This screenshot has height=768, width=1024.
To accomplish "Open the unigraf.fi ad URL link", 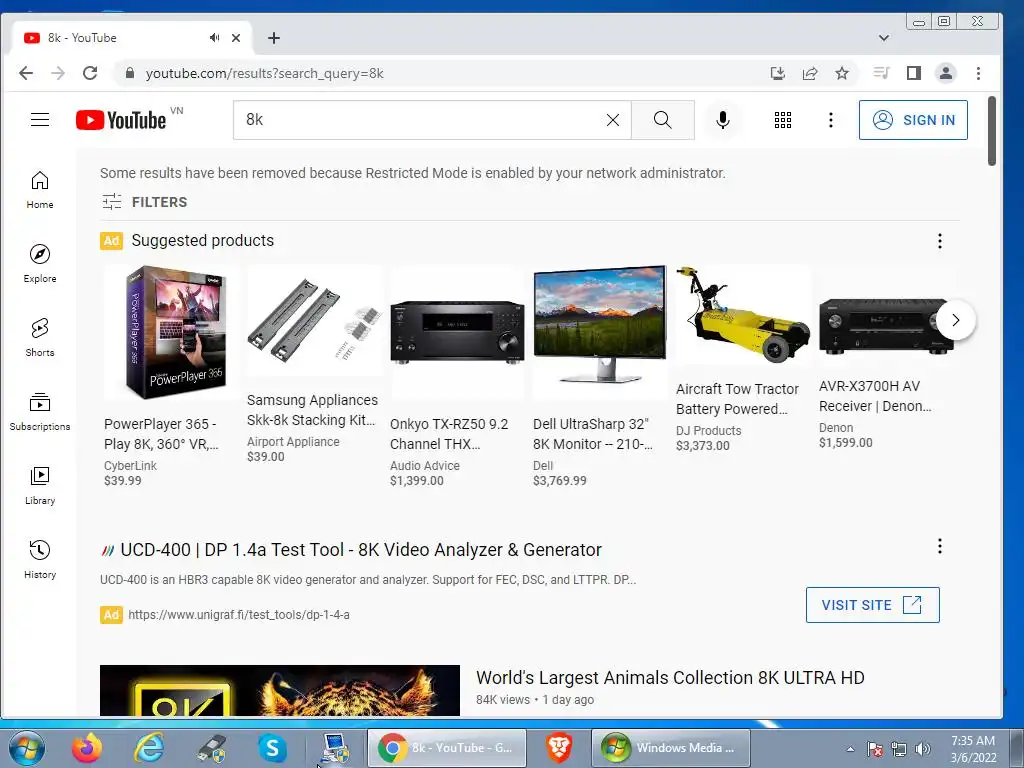I will coord(239,615).
